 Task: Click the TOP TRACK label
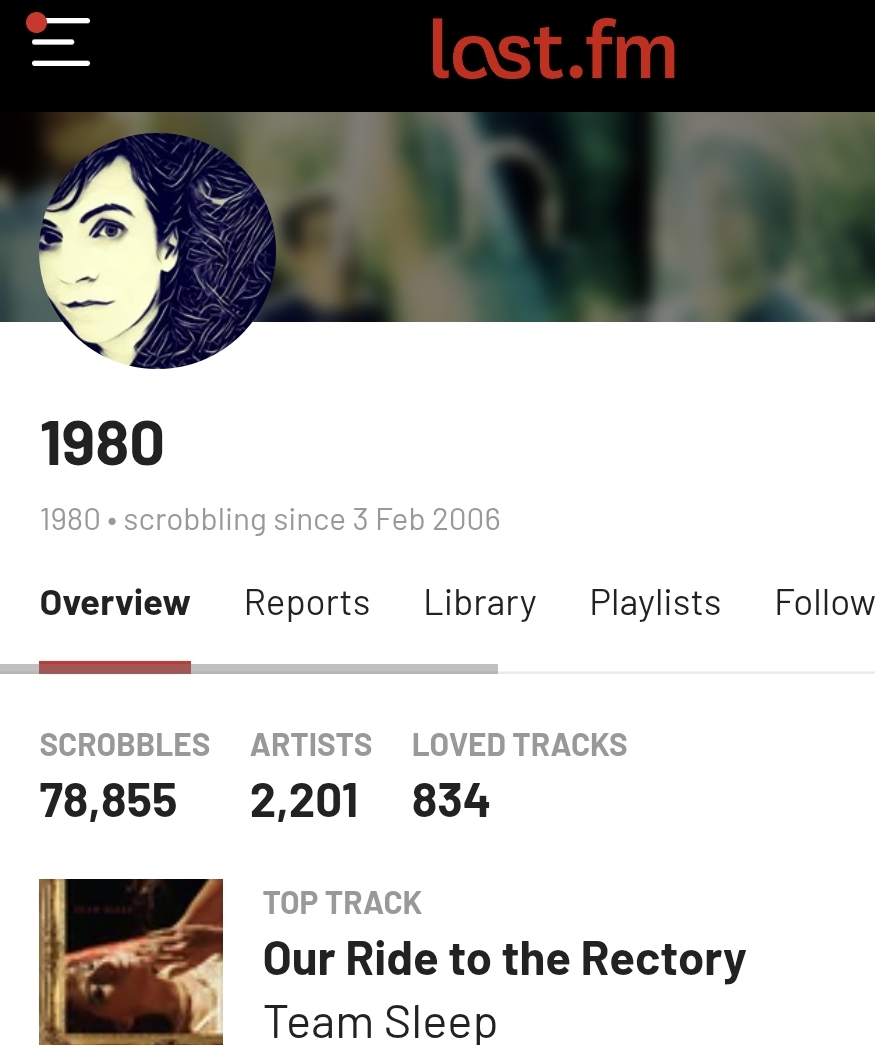click(342, 903)
